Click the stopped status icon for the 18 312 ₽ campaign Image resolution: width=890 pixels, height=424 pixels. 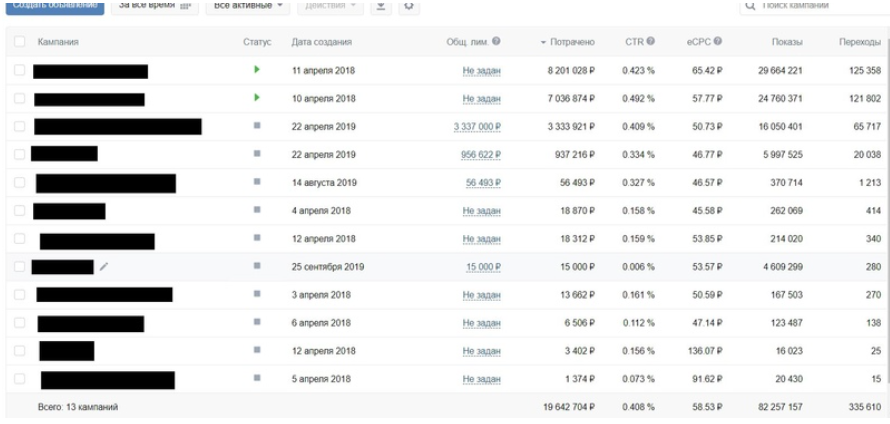coord(257,237)
